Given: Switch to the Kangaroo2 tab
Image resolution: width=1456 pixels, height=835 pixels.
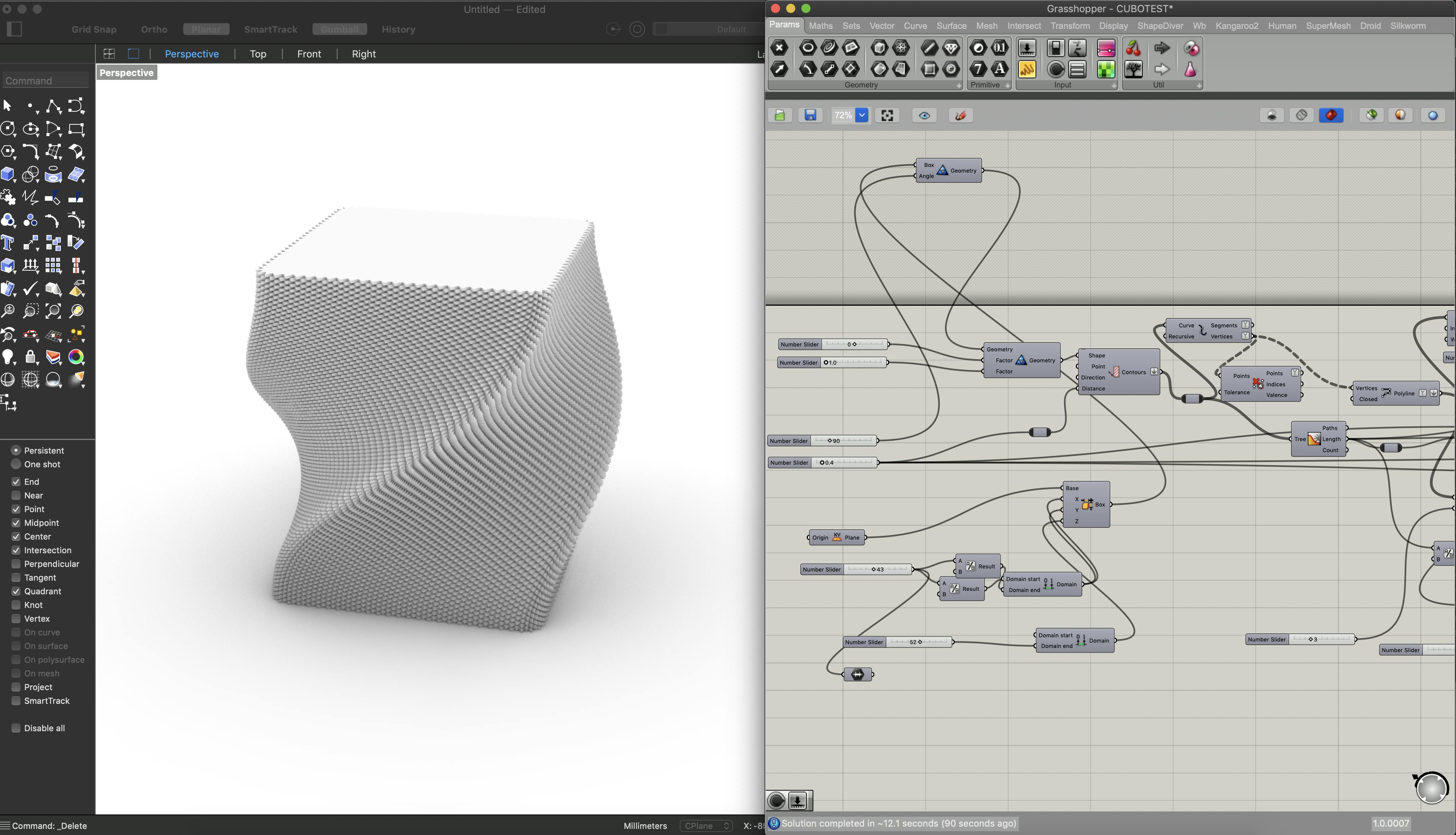Looking at the screenshot, I should point(1236,26).
